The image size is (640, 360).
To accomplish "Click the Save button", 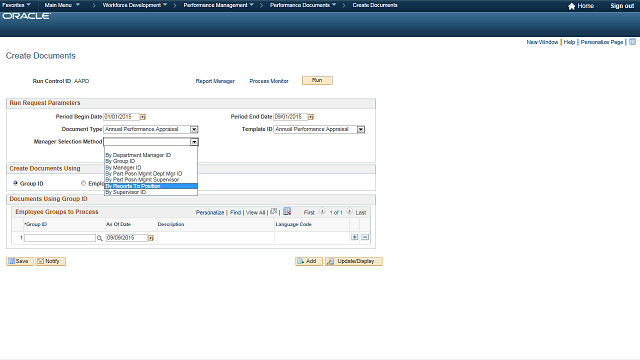I will click(x=20, y=261).
